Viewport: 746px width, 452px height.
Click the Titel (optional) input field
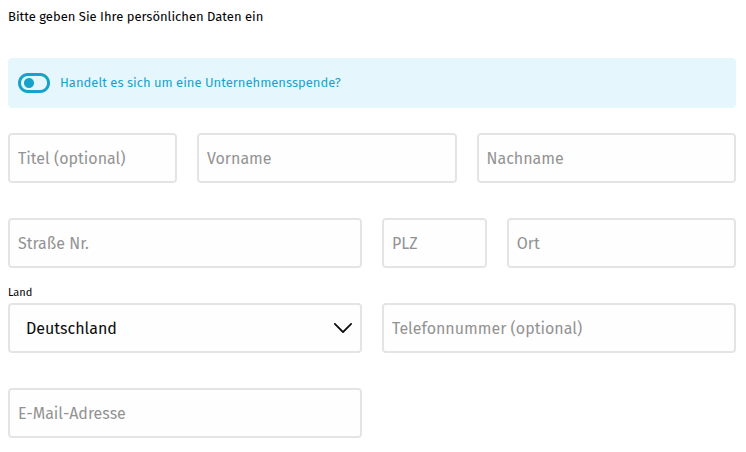(92, 158)
